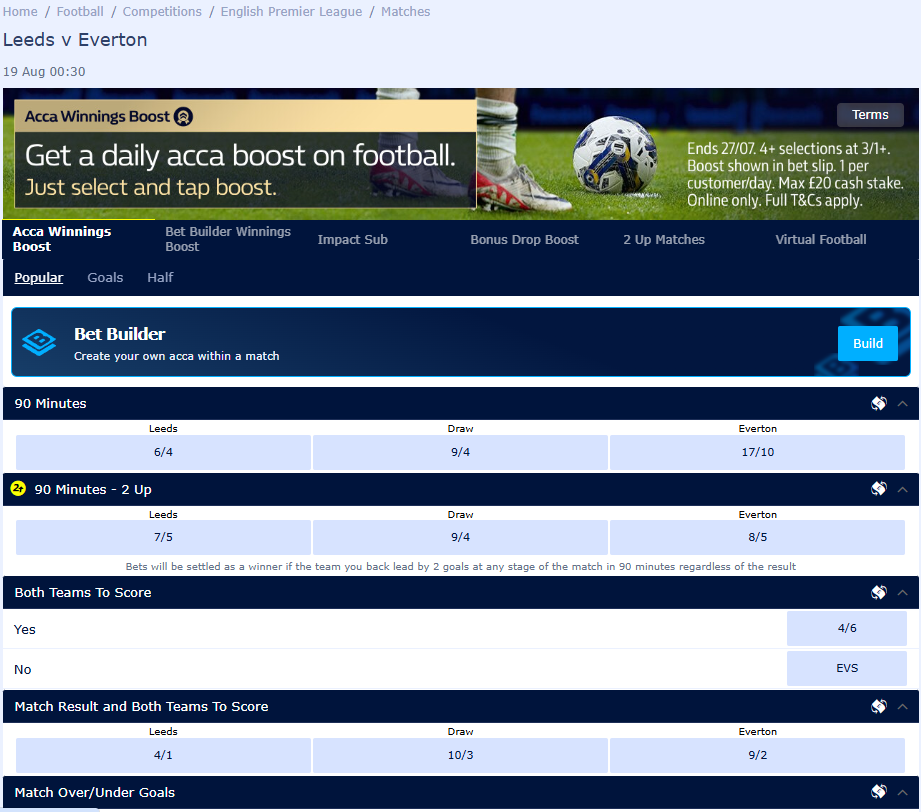Click the English Premier League breadcrumb link

(289, 11)
